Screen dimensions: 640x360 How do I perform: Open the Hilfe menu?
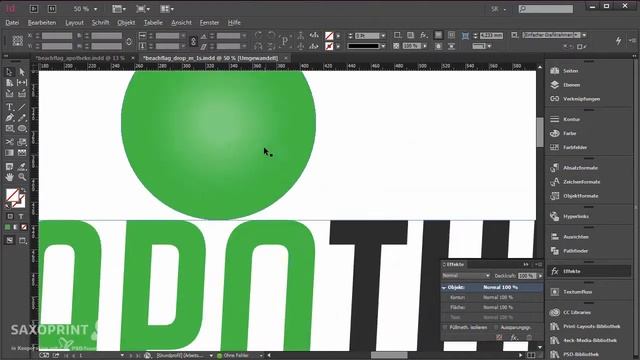coord(234,23)
